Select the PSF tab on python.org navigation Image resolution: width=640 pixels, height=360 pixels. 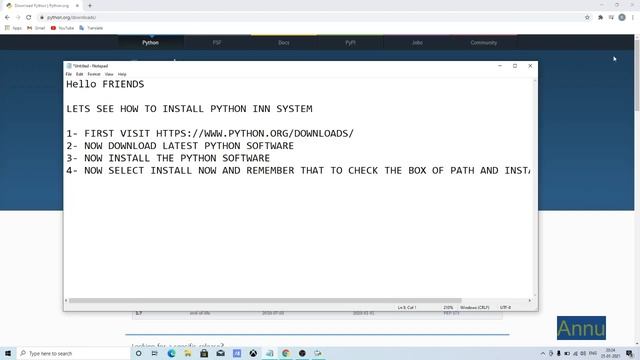(x=217, y=42)
